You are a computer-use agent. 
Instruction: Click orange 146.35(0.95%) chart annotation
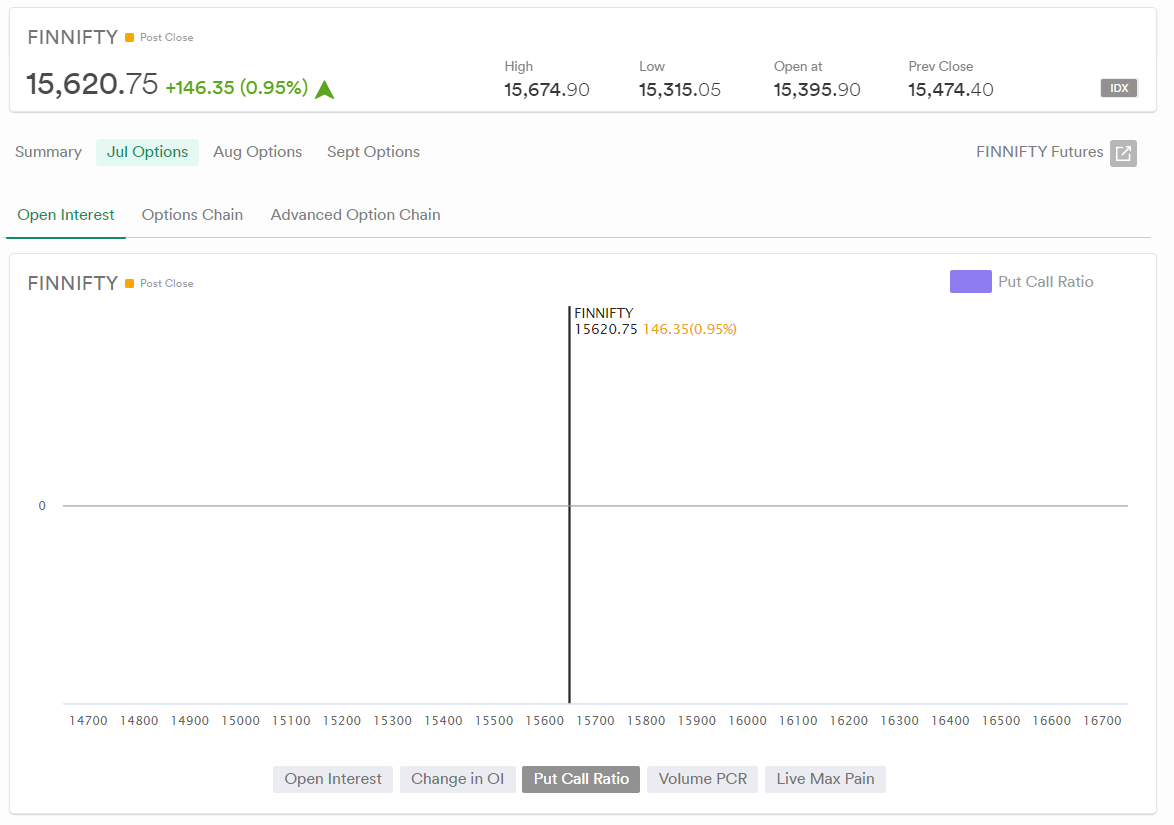pyautogui.click(x=690, y=329)
